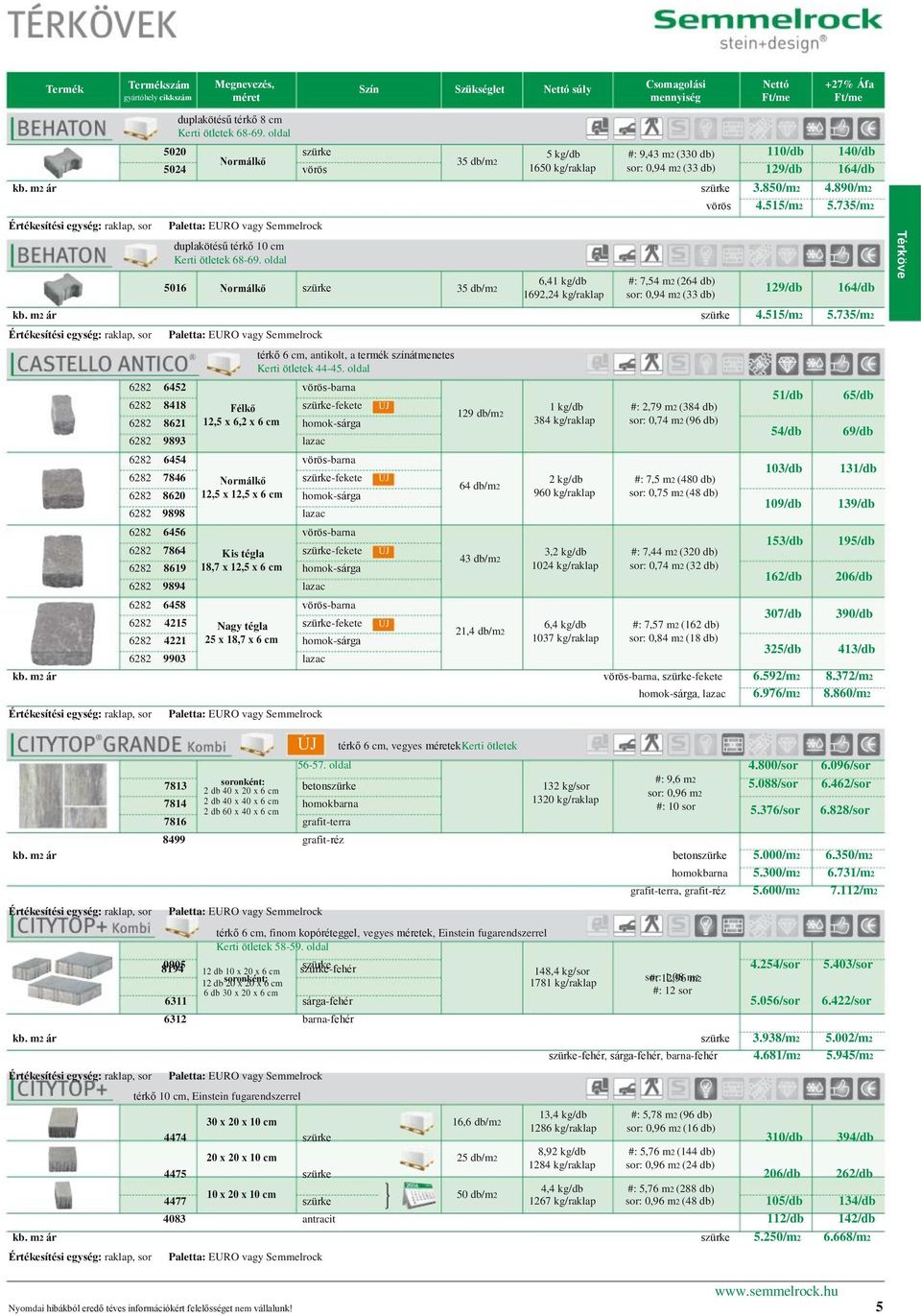This screenshot has height=1316, width=921.
Task: Click the calendar icon beside 50 db/m2
Action: [x=419, y=1194]
